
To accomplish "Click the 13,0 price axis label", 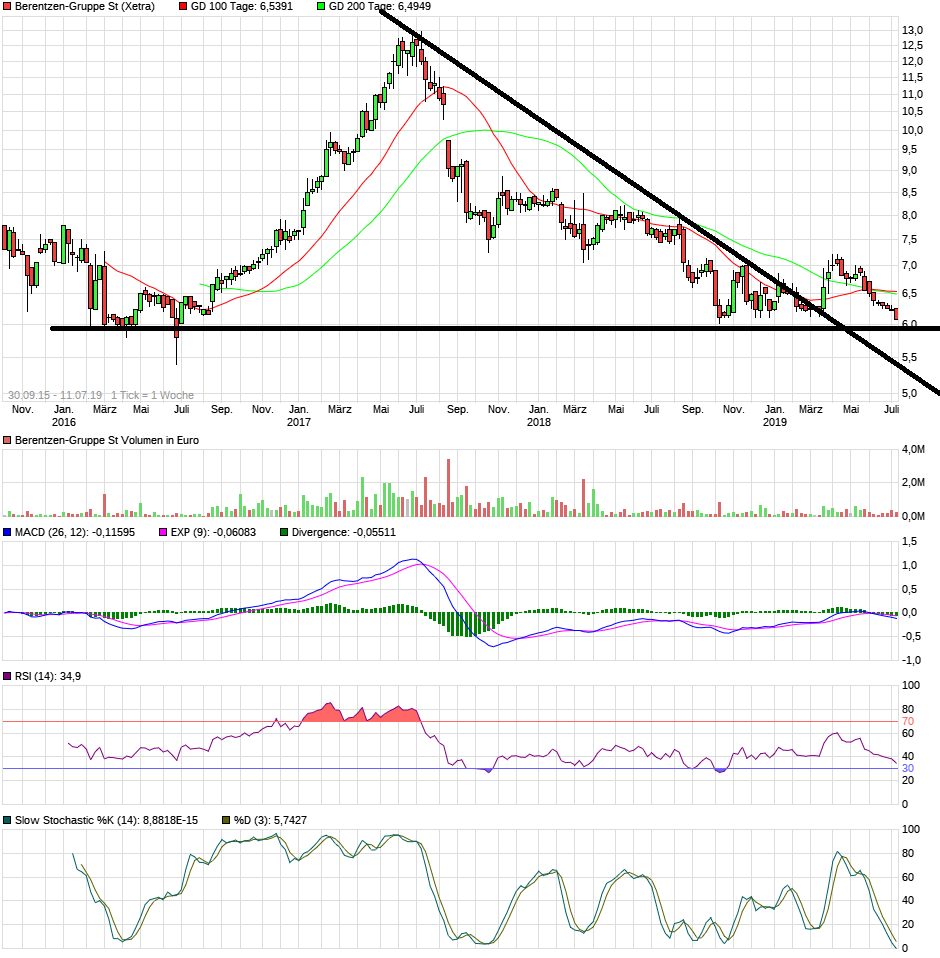I will tap(913, 30).
